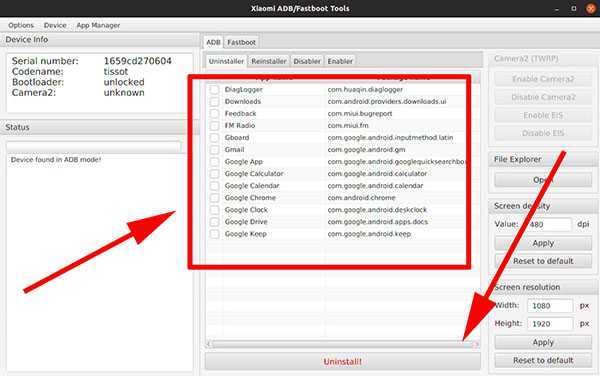Viewport: 600px width, 376px height.
Task: Click the Enable Camera2 button
Action: pyautogui.click(x=543, y=79)
